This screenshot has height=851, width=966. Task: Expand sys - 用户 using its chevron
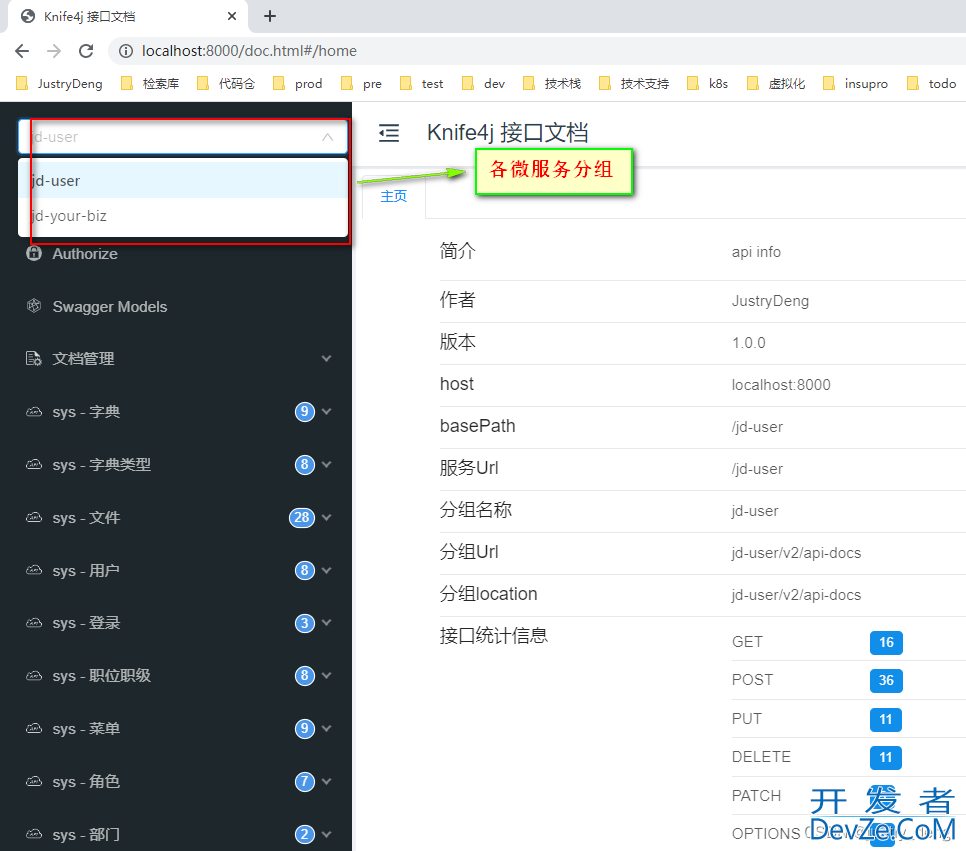tap(327, 571)
